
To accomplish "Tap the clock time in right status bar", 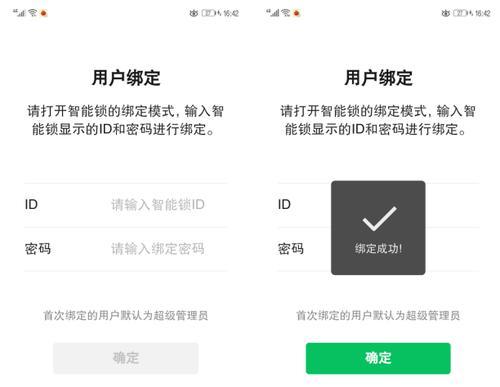I will [482, 13].
